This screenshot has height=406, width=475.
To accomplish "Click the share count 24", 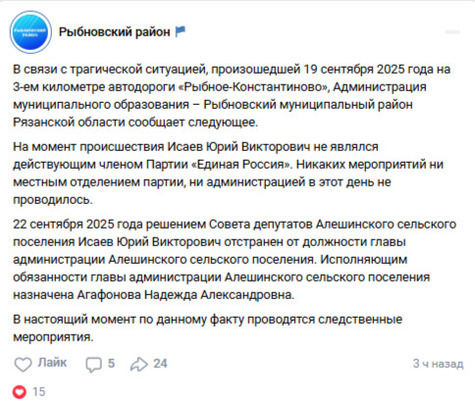I will tap(160, 363).
